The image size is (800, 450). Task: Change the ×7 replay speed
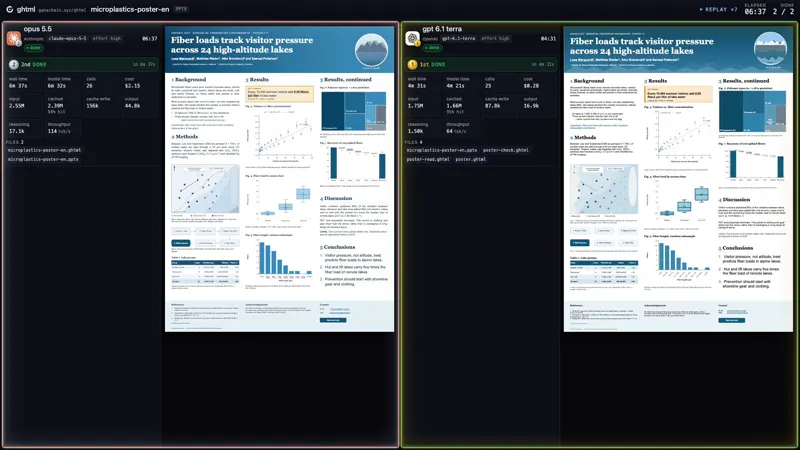[x=734, y=9]
